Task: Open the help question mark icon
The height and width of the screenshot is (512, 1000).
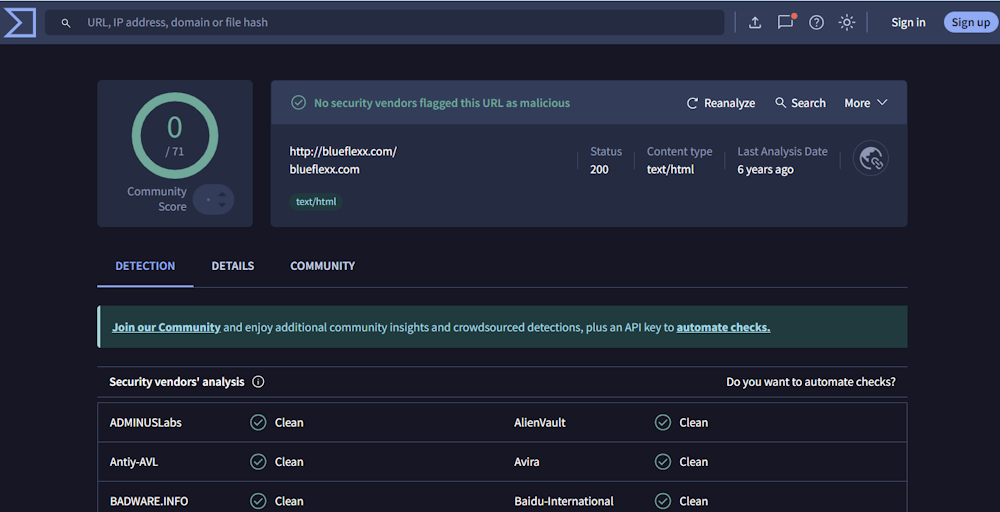Action: point(816,22)
